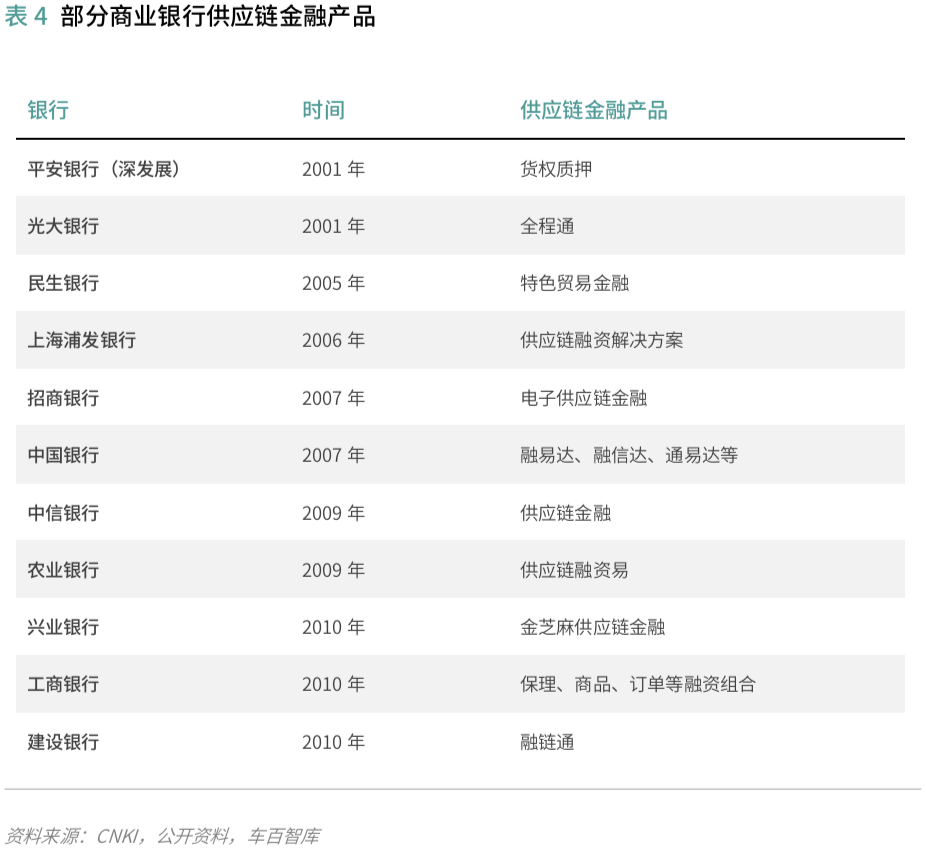This screenshot has height=850, width=926.
Task: Select the 中信银行 cell
Action: coord(63,513)
